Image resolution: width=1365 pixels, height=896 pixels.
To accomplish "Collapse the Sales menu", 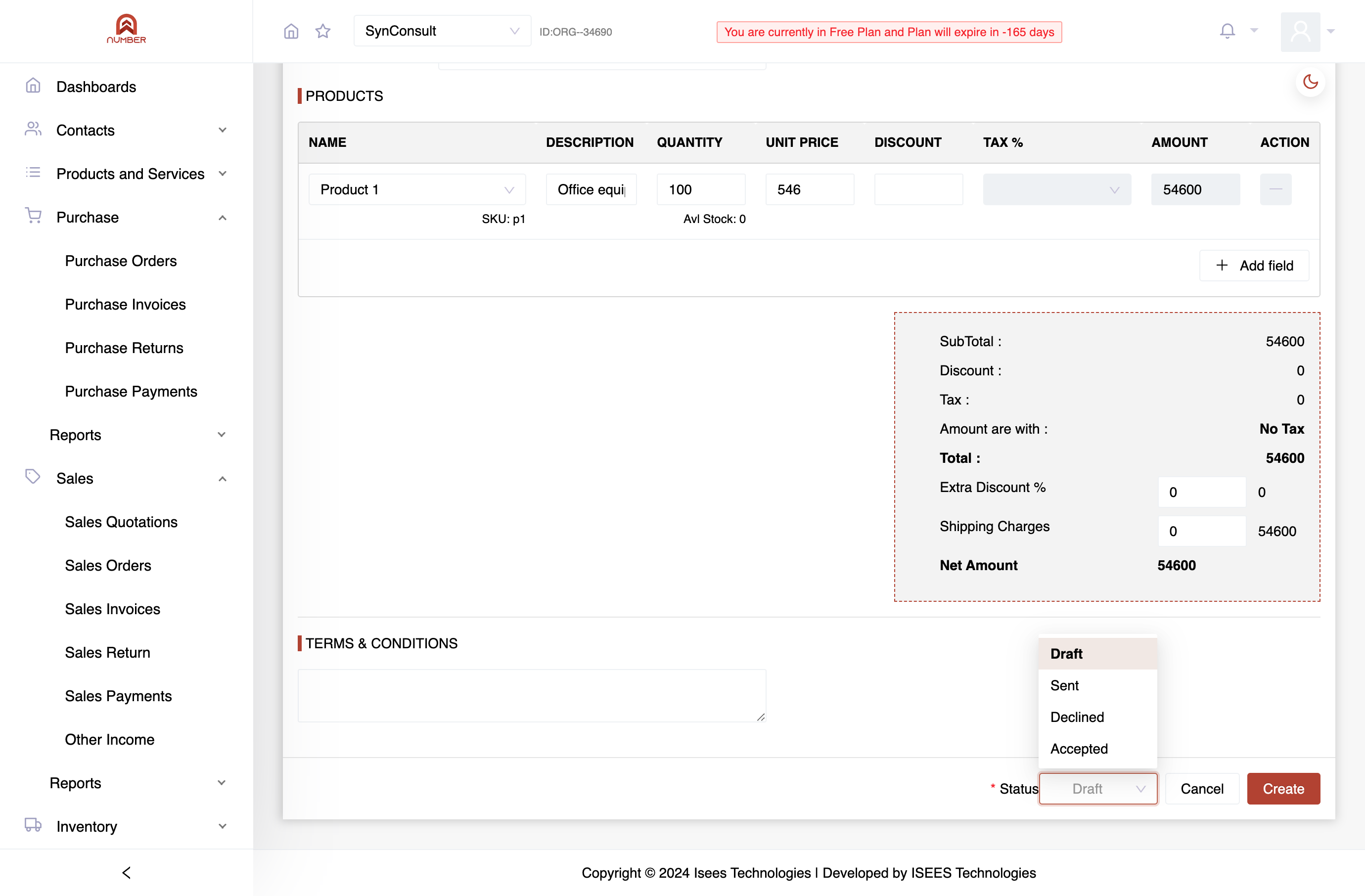I will (x=126, y=478).
